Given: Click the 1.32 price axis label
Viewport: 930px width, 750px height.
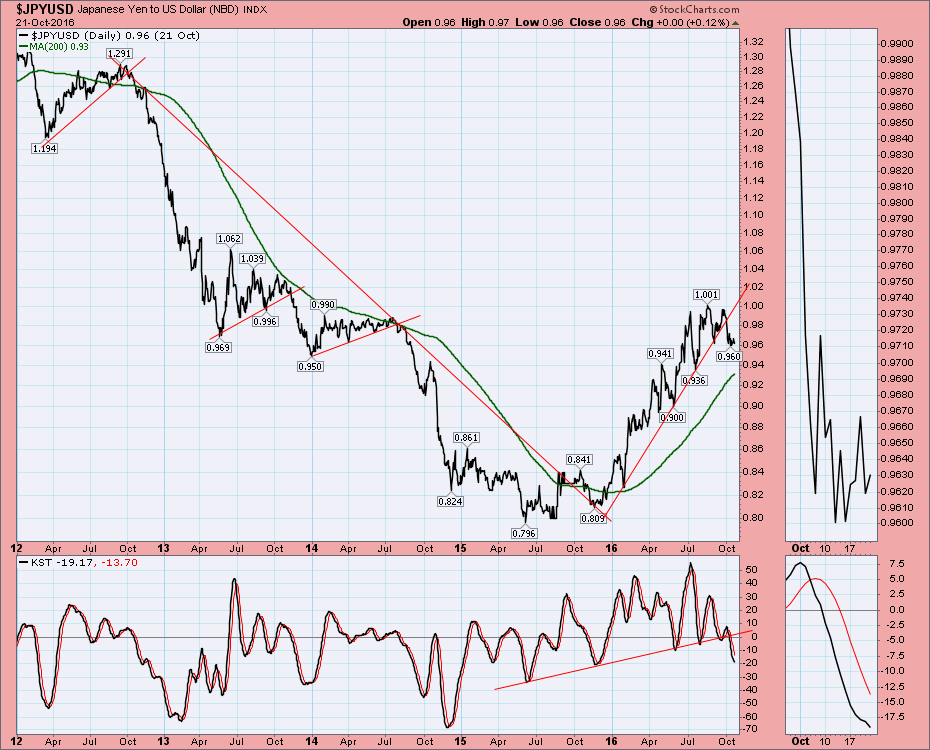Looking at the screenshot, I should 753,42.
